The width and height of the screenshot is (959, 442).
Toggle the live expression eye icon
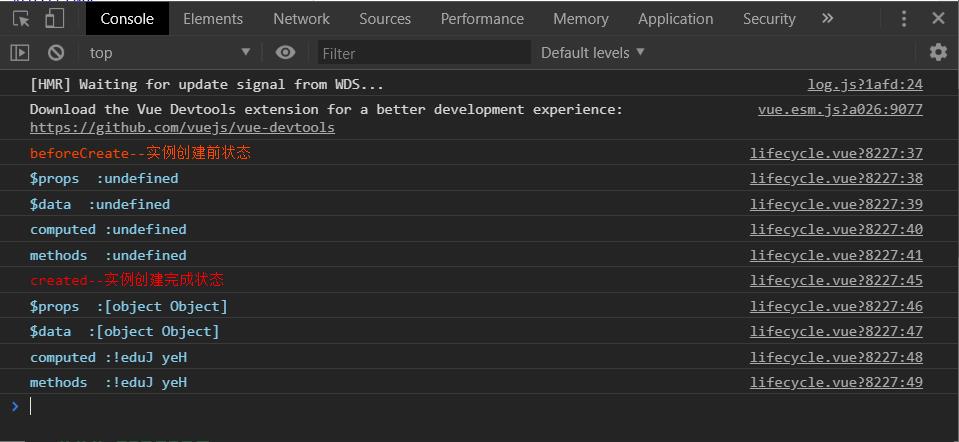pos(286,52)
